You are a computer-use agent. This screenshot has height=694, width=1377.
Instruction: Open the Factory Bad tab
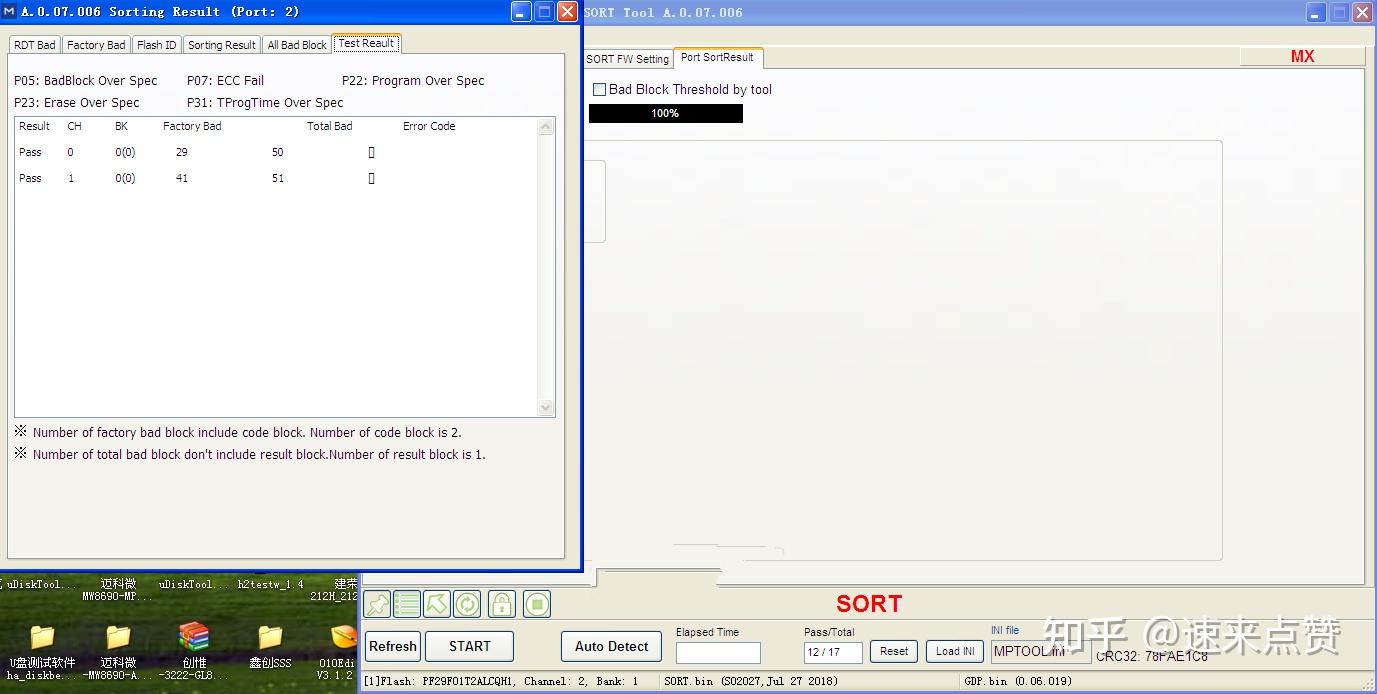(96, 45)
